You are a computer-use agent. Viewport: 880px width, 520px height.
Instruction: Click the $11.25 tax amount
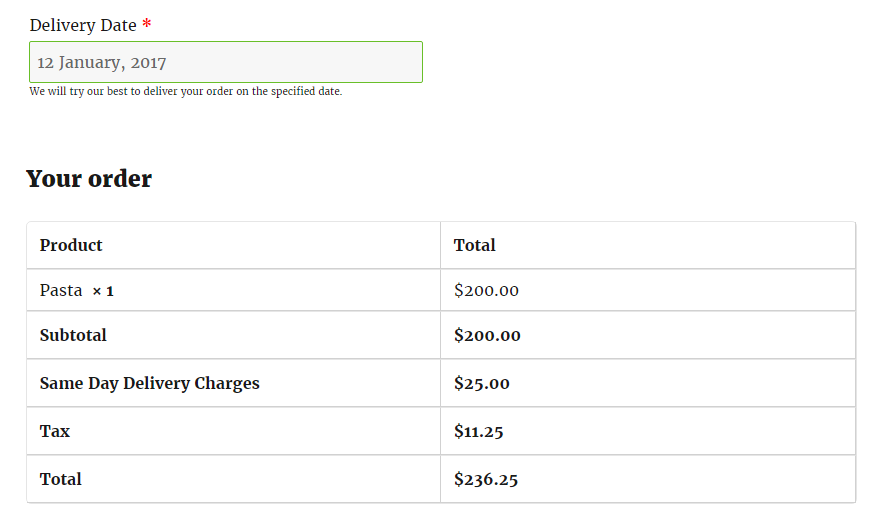(x=478, y=431)
